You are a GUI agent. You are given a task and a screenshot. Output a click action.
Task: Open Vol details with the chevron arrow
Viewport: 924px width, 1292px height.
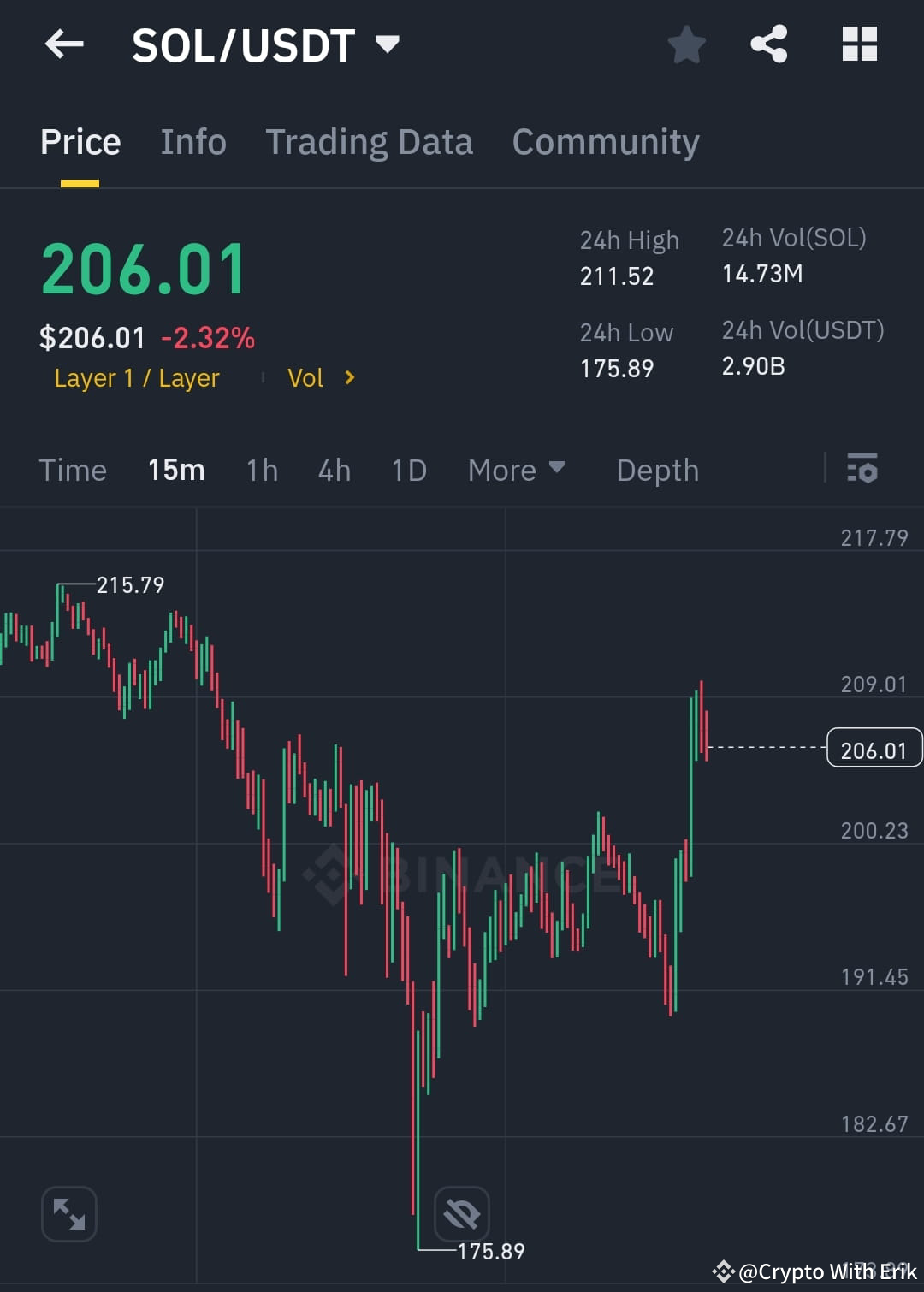click(350, 377)
